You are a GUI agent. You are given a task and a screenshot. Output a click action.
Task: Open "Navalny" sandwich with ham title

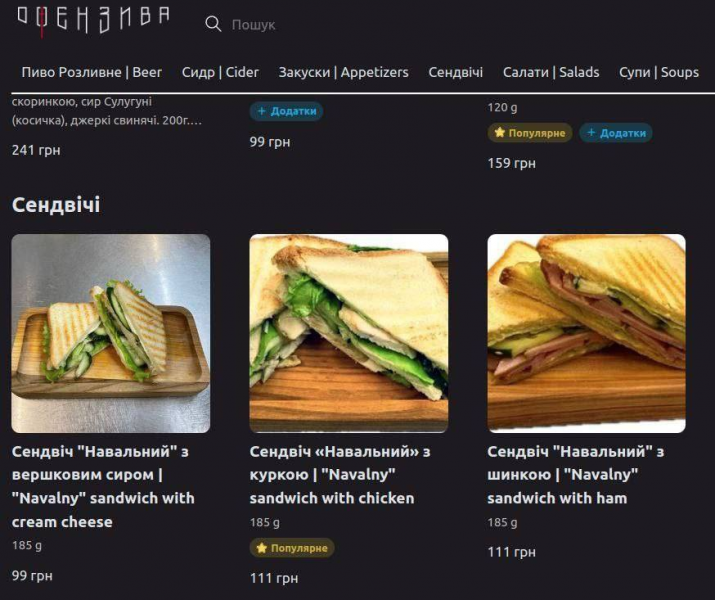575,475
